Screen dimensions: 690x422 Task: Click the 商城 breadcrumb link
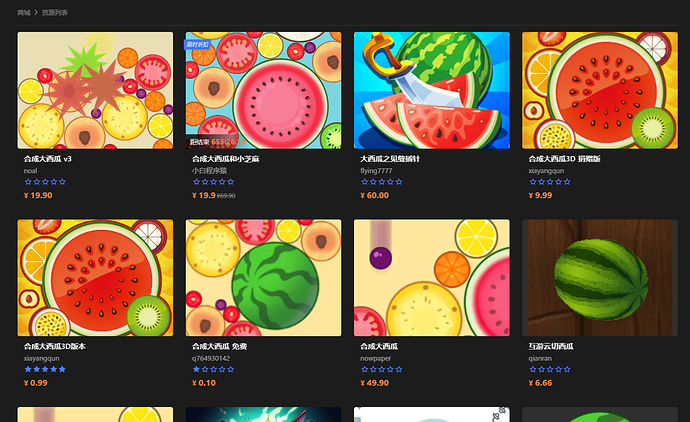pyautogui.click(x=24, y=13)
